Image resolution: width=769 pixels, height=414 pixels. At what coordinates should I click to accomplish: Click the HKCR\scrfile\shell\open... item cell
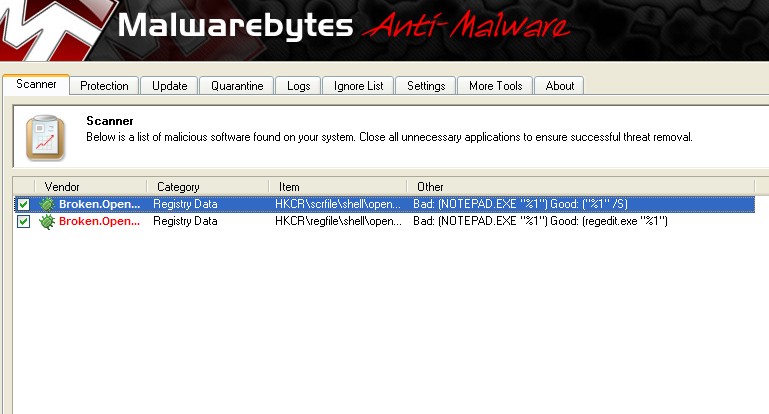(x=338, y=204)
